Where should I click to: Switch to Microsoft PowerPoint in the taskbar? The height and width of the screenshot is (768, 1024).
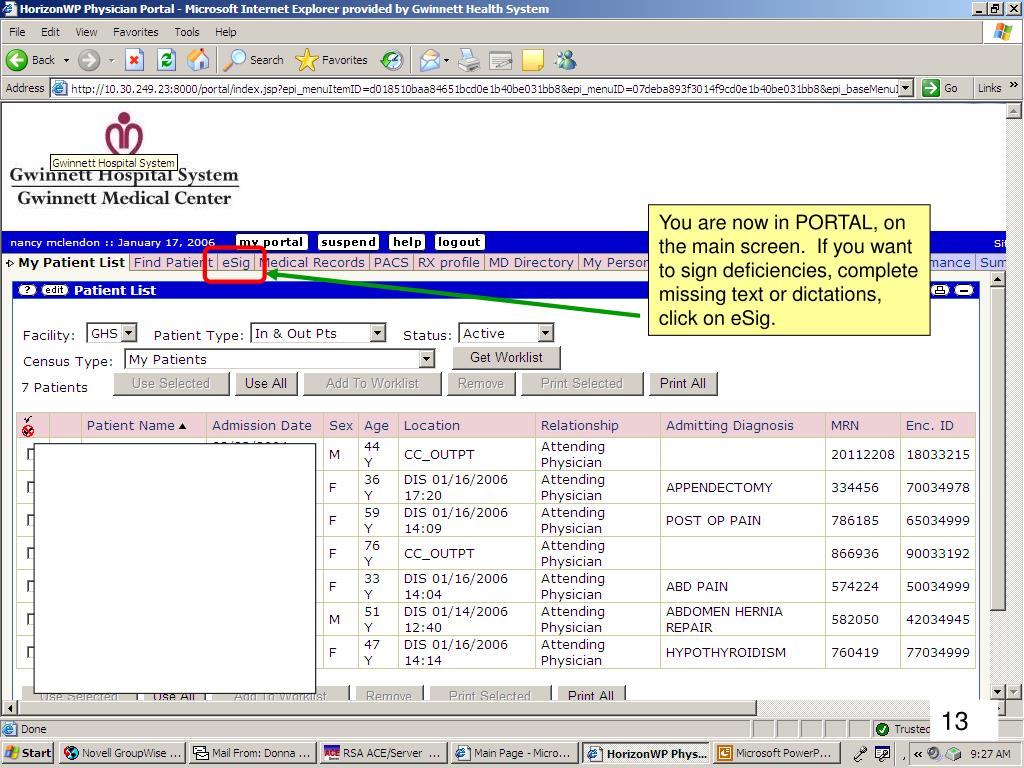[x=775, y=753]
